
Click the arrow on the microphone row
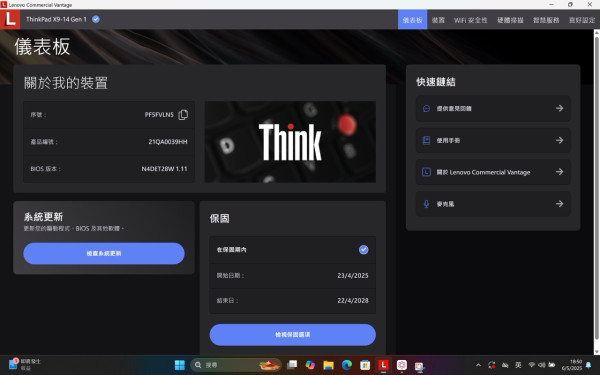pos(559,204)
